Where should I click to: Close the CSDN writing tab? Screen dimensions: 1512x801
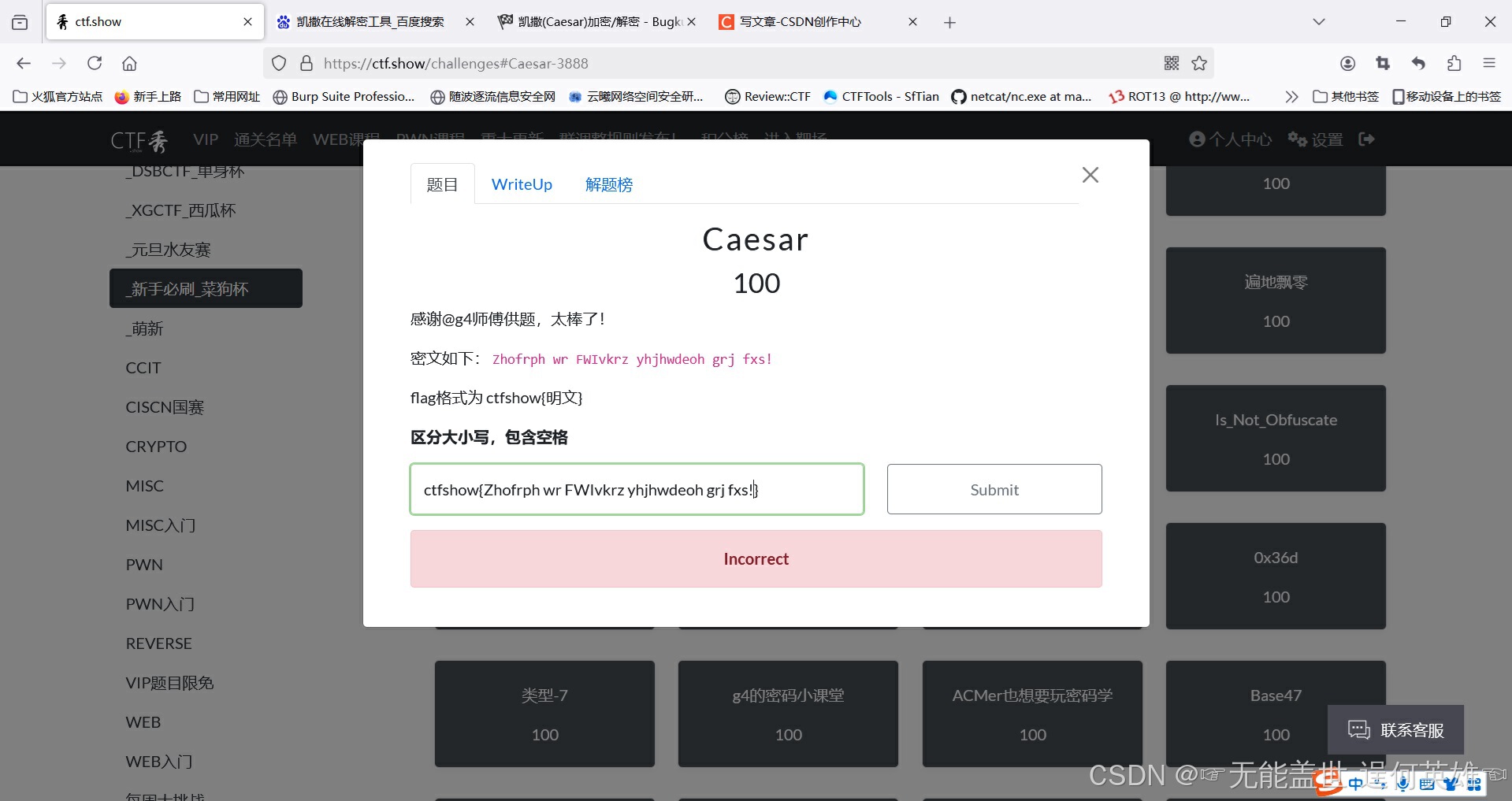pyautogui.click(x=912, y=22)
